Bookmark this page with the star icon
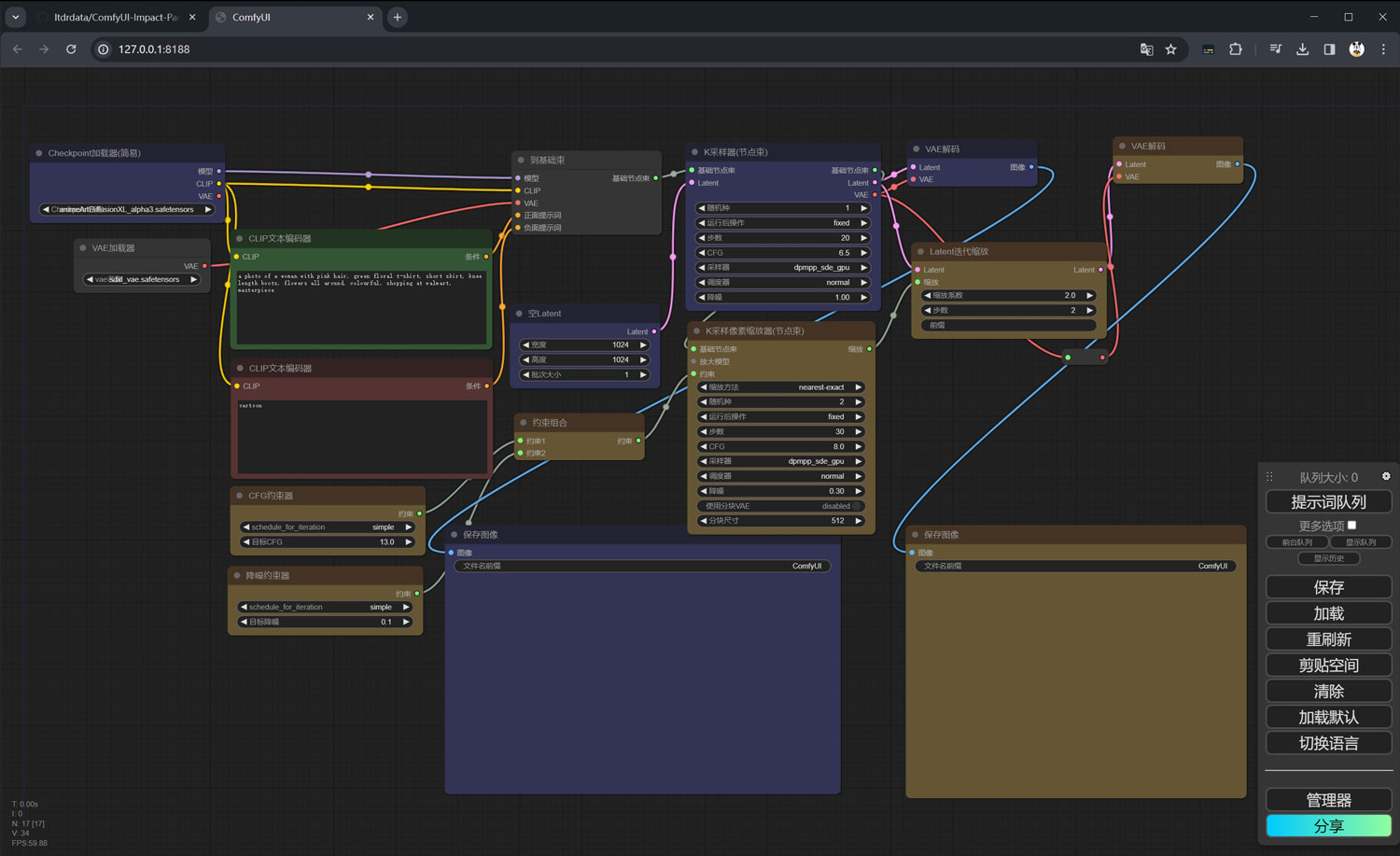 tap(1170, 49)
